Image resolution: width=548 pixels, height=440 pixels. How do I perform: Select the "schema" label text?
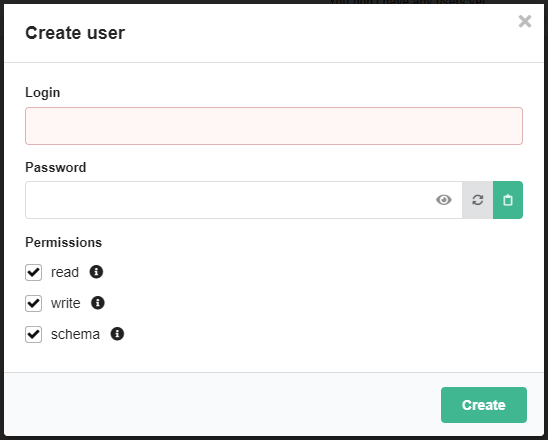pos(75,334)
